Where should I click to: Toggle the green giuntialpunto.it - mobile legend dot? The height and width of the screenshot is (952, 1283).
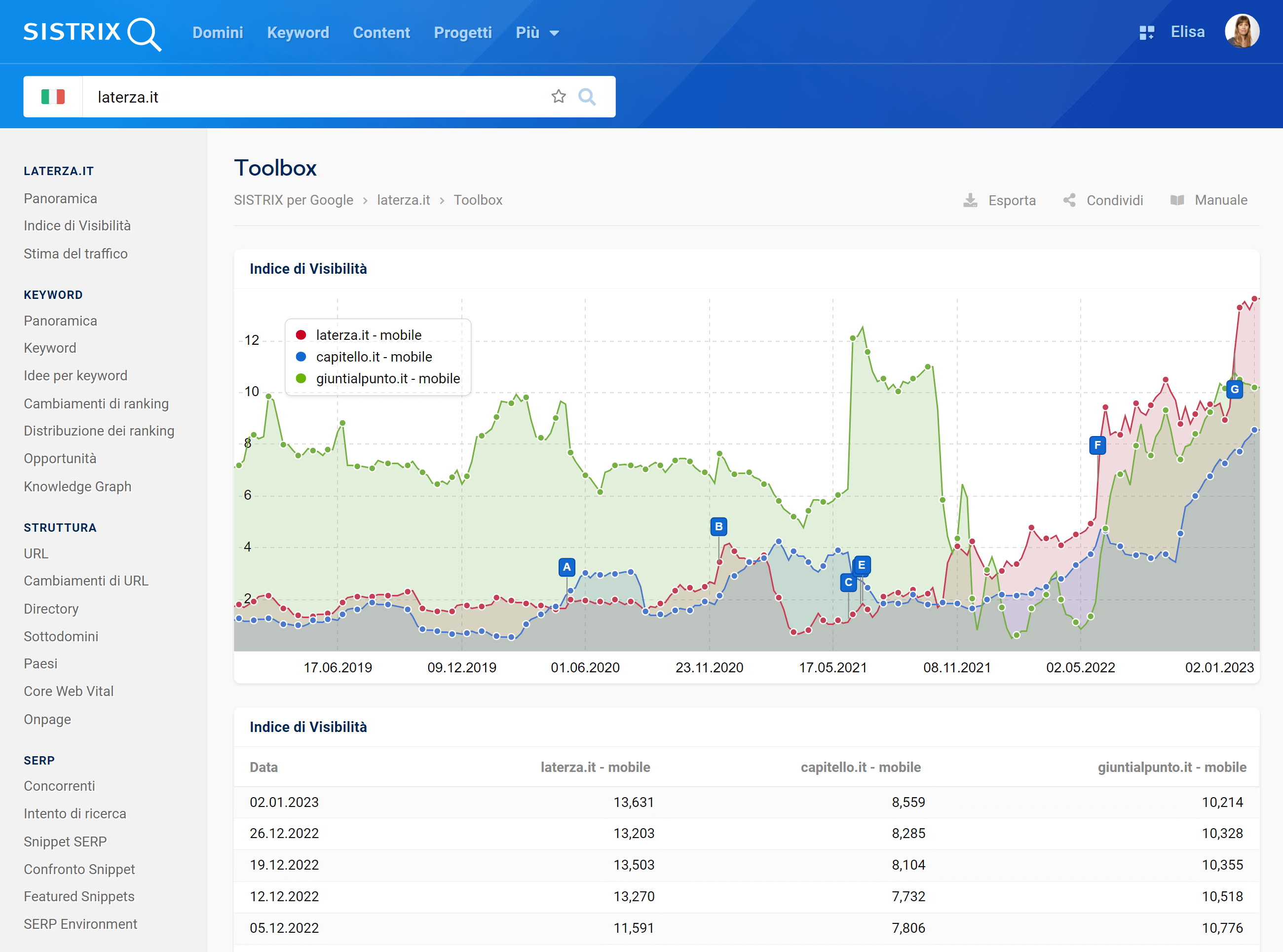click(x=301, y=379)
